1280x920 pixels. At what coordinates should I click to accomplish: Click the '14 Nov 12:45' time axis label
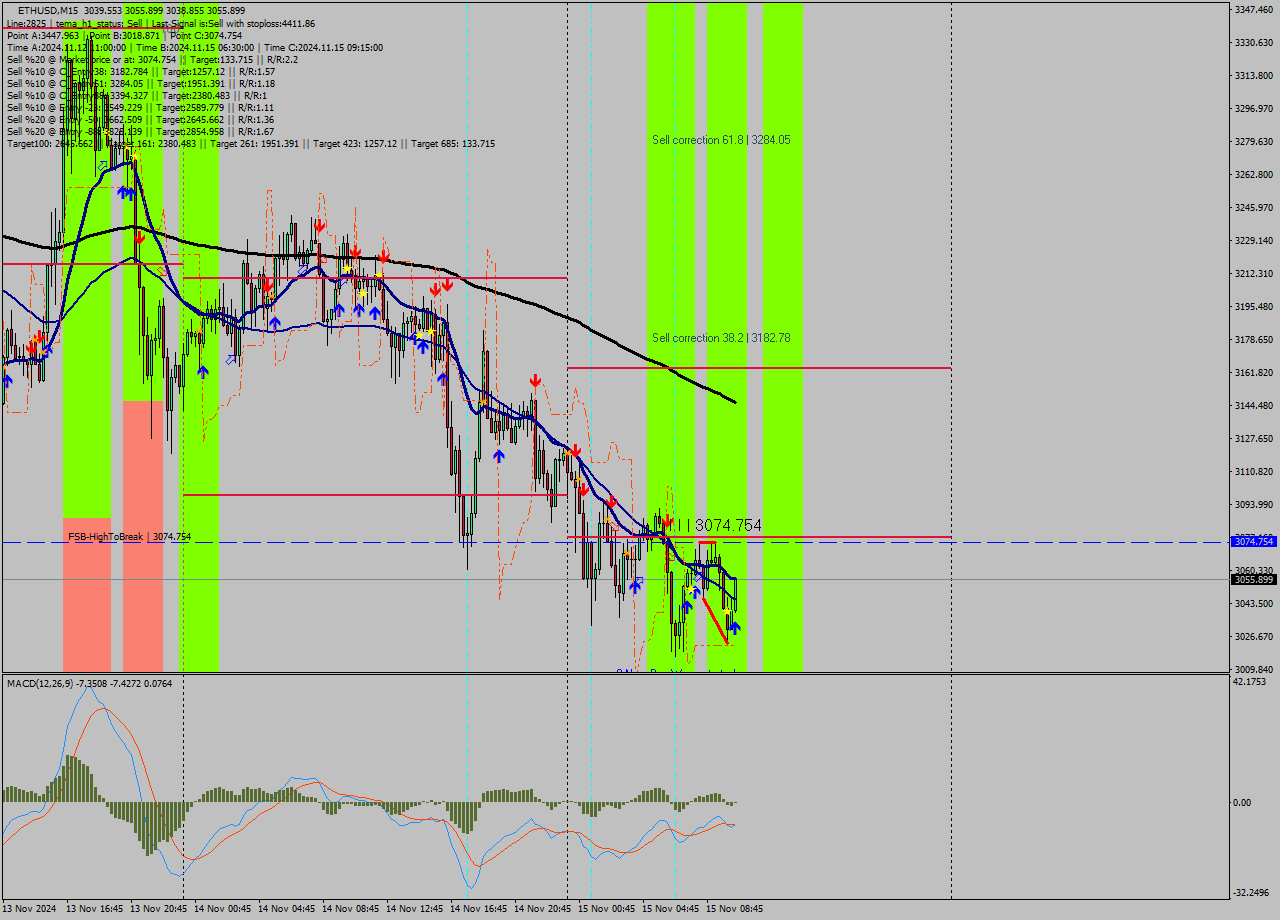[415, 909]
